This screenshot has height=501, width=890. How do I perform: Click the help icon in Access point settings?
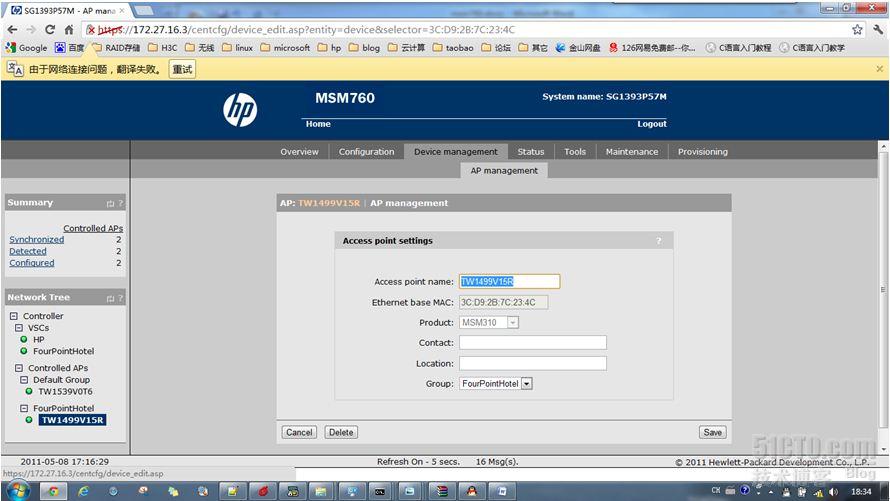point(658,241)
